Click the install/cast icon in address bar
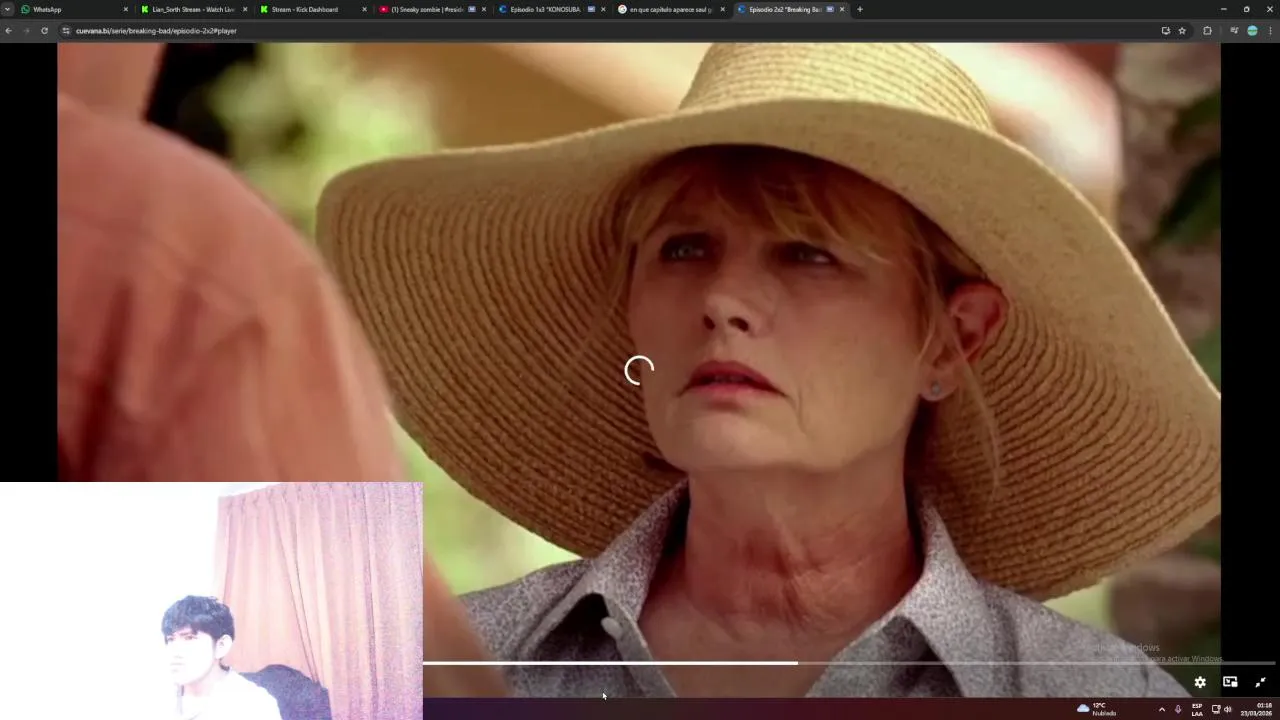 [1165, 31]
